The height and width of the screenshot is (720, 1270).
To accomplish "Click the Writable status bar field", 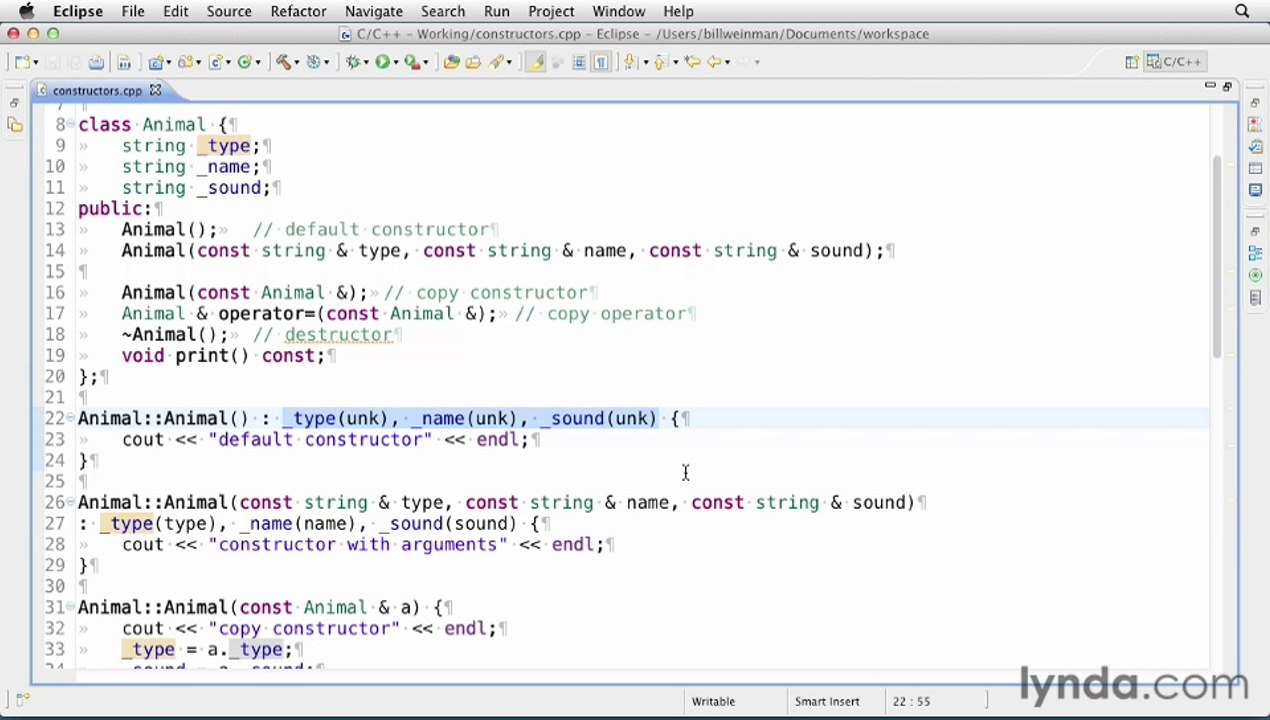I will coord(713,702).
